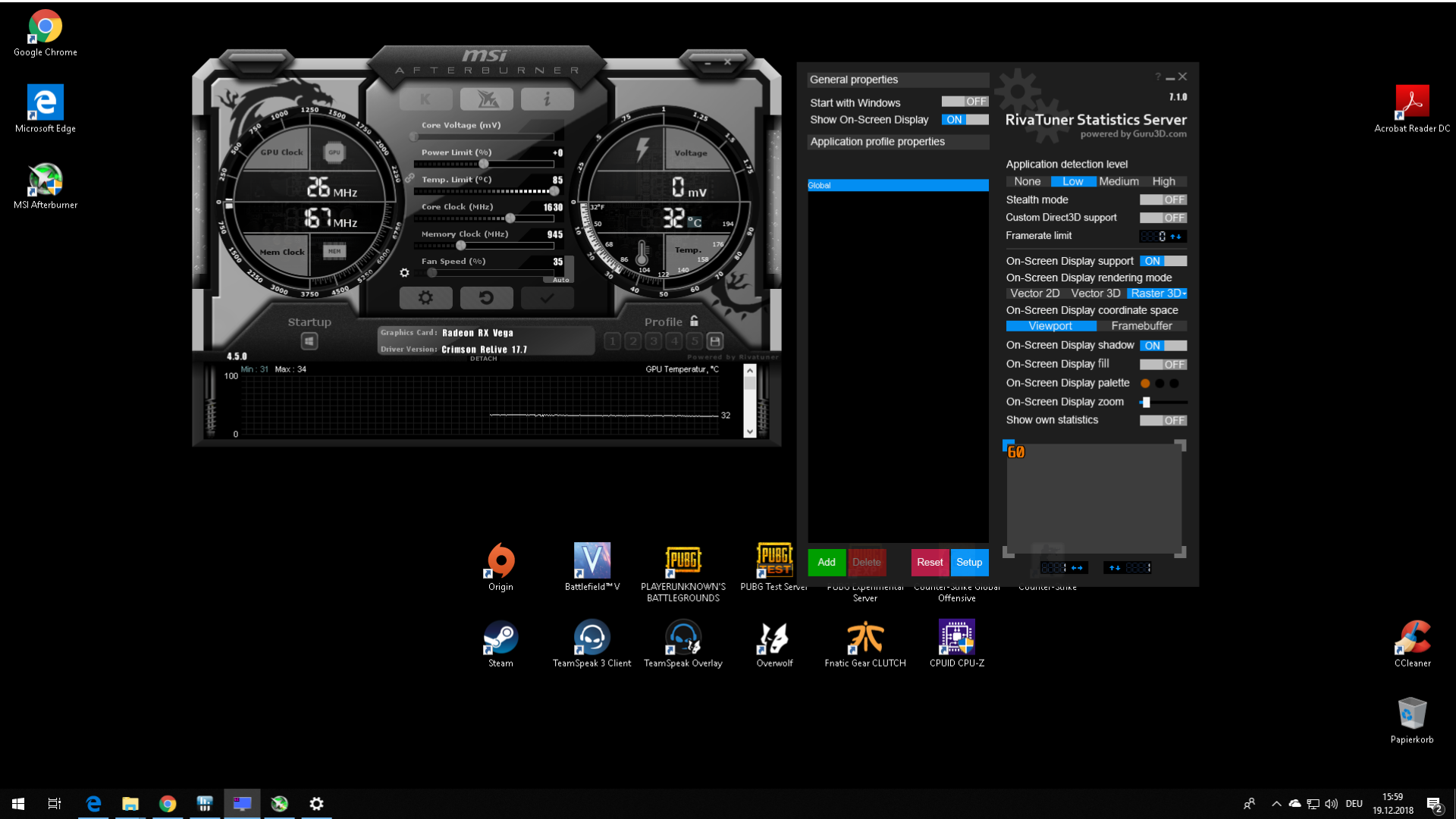1456x819 pixels.
Task: Click the Afterburner reset/undo icon button
Action: click(x=486, y=297)
